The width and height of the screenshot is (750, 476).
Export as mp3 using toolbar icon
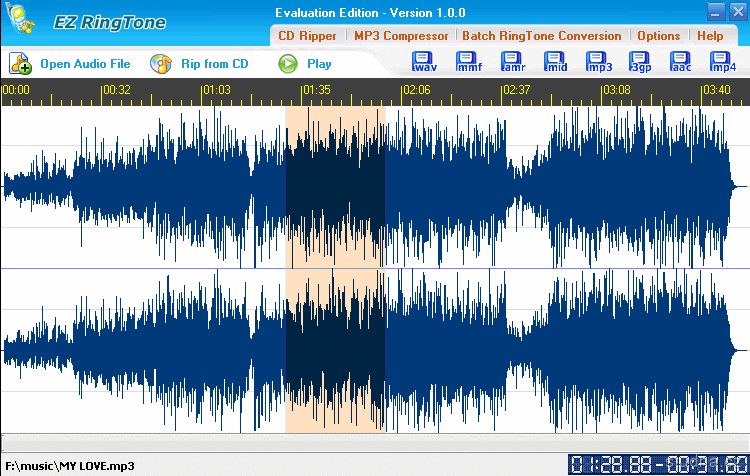pos(599,63)
